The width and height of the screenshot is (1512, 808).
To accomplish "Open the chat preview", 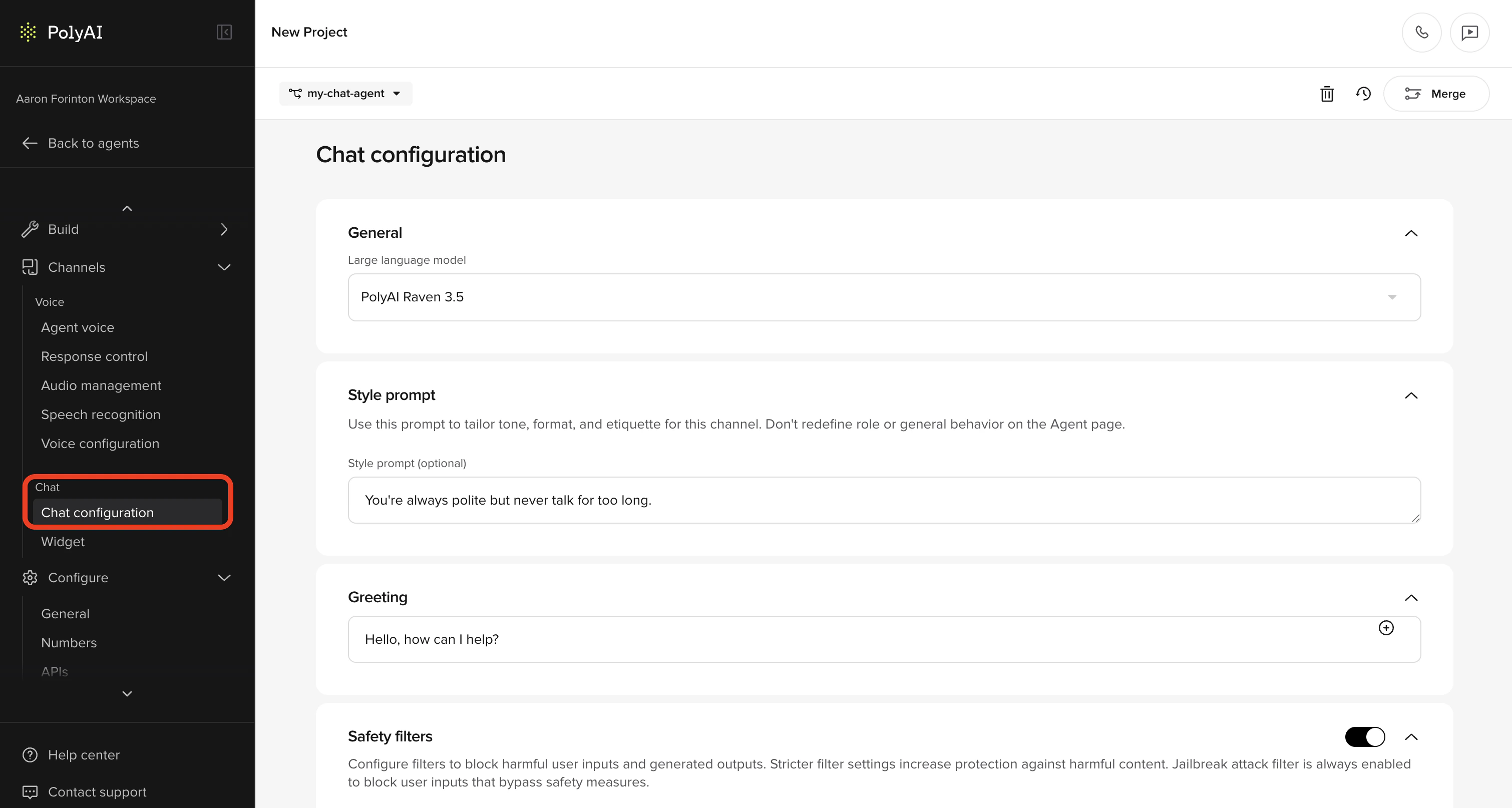I will 1470,32.
